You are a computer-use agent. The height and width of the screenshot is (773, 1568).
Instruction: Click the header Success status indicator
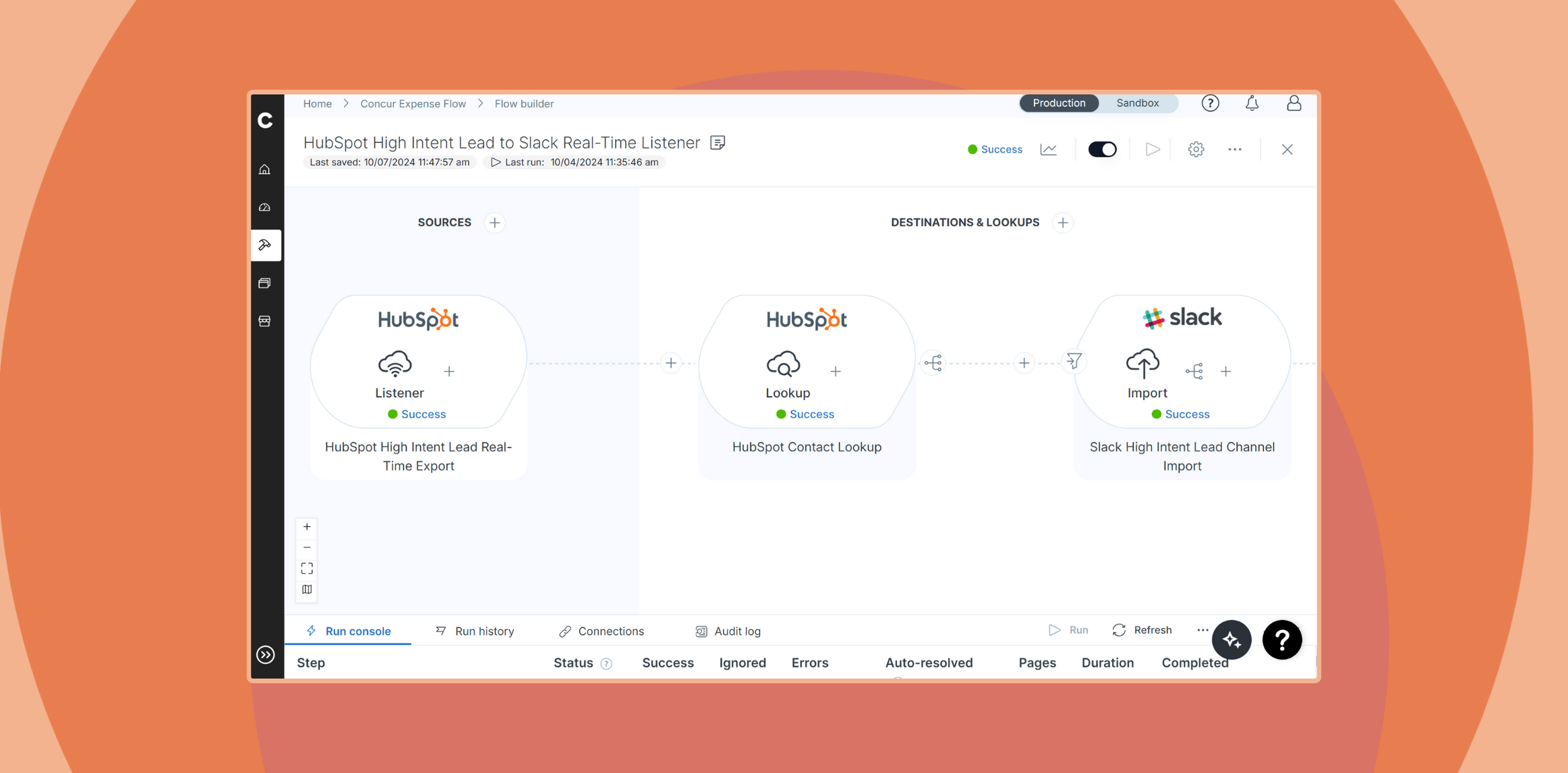point(995,150)
